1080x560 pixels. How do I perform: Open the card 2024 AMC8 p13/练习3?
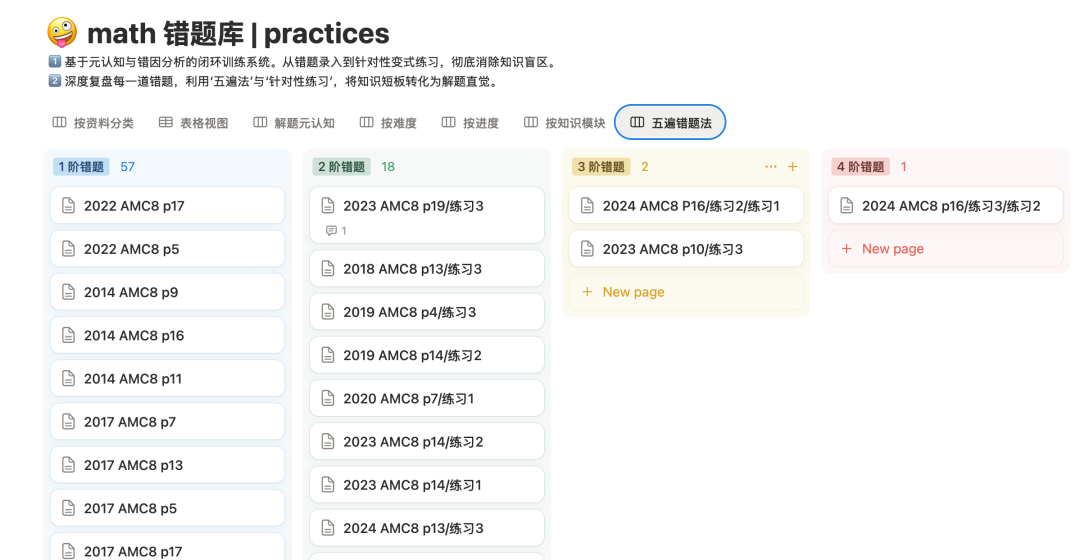(x=427, y=528)
